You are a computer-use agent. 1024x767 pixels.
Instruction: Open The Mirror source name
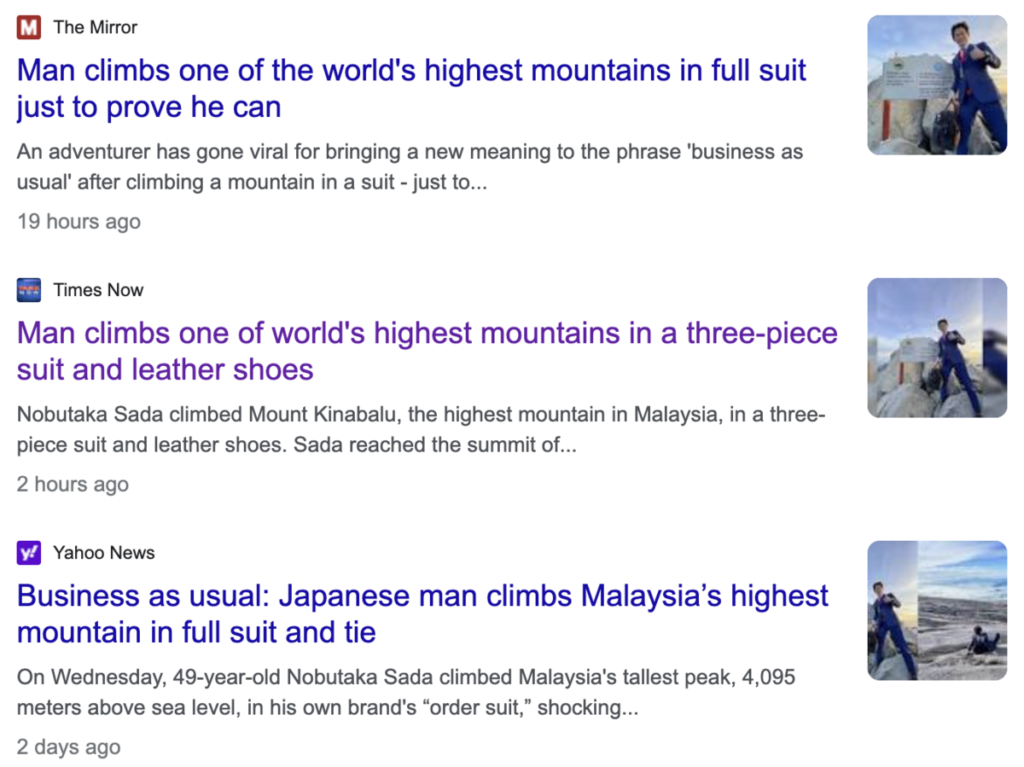click(x=95, y=27)
